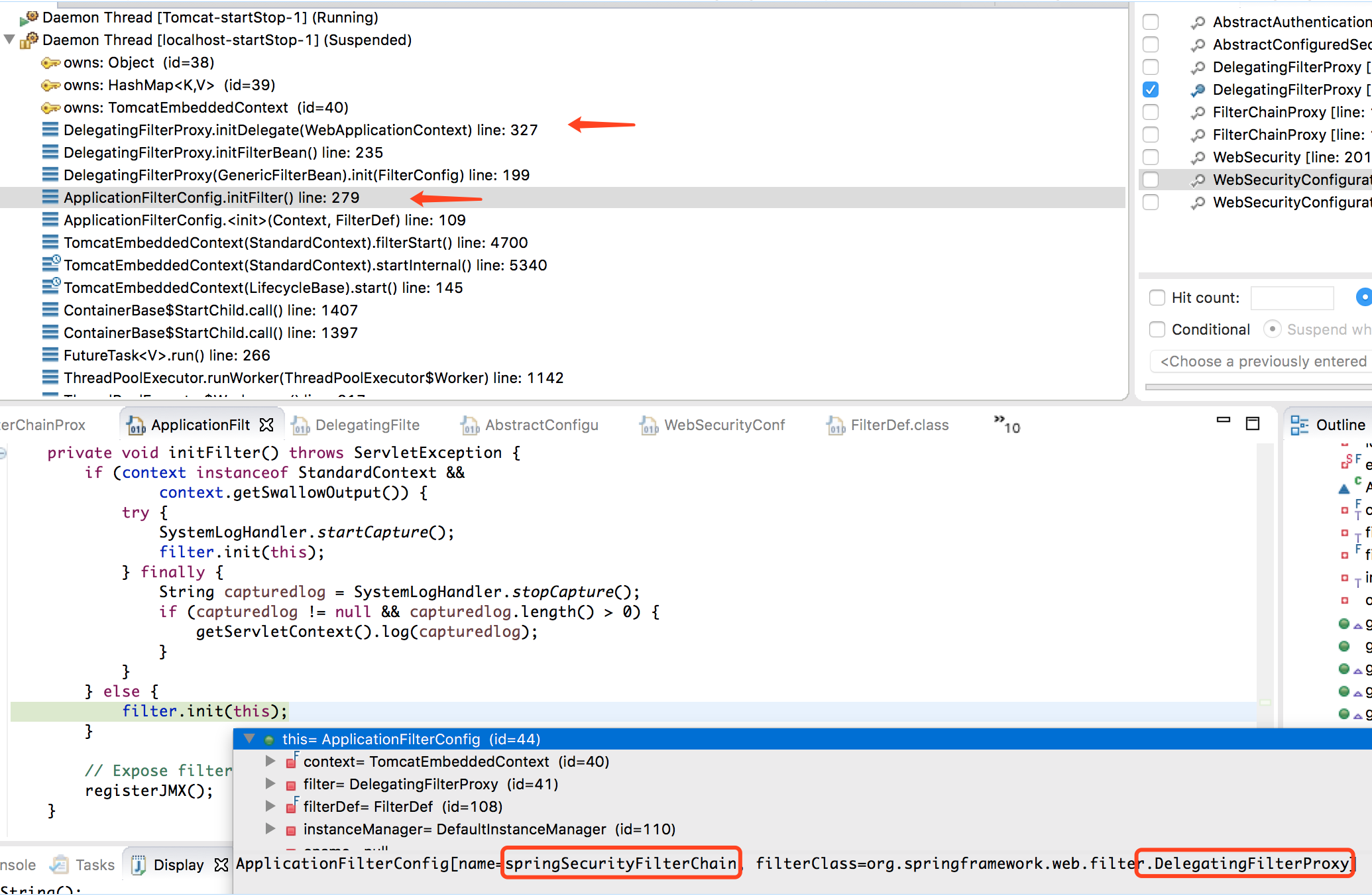Minimize the editor area icon

point(1224,421)
